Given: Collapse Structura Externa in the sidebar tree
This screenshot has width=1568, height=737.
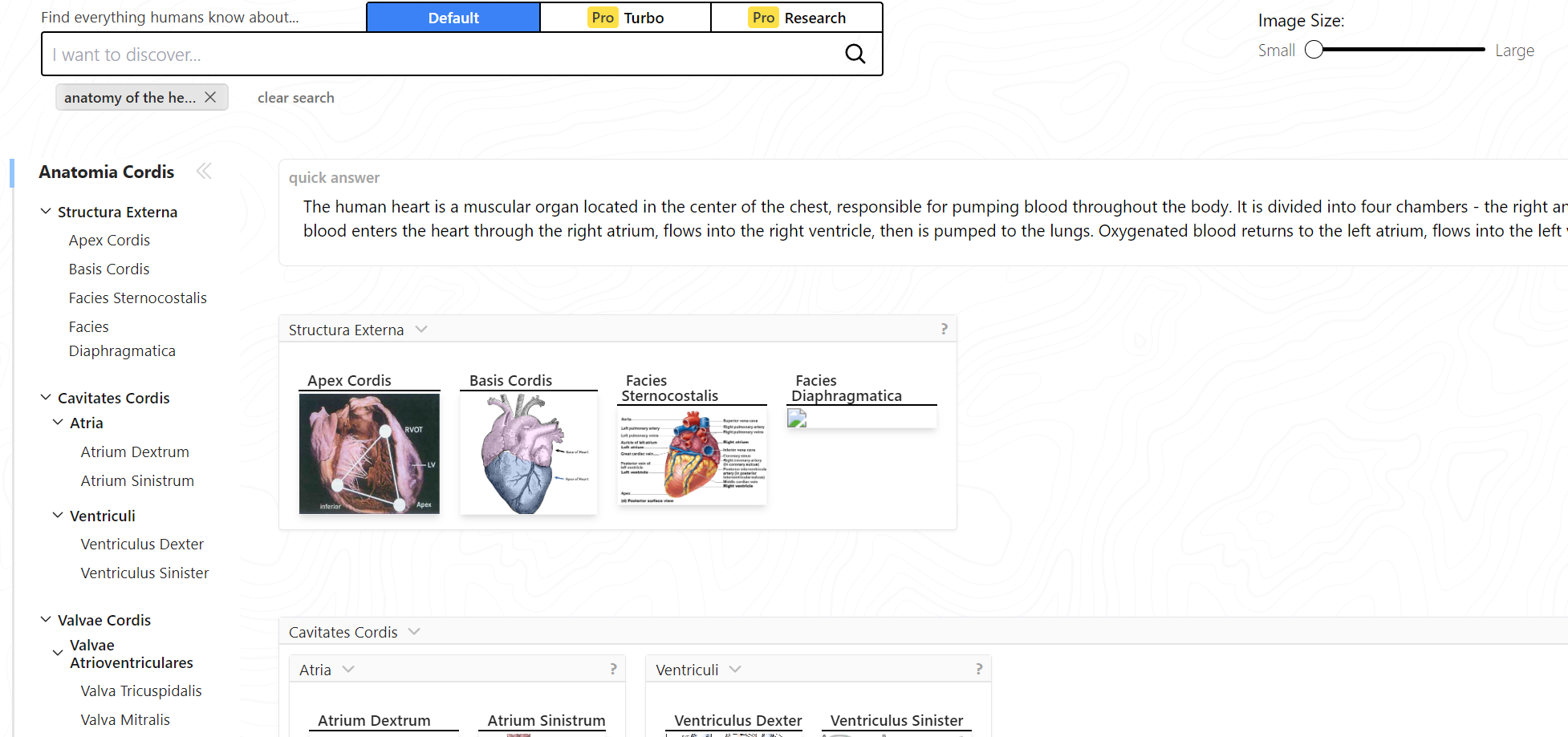Looking at the screenshot, I should pos(46,212).
